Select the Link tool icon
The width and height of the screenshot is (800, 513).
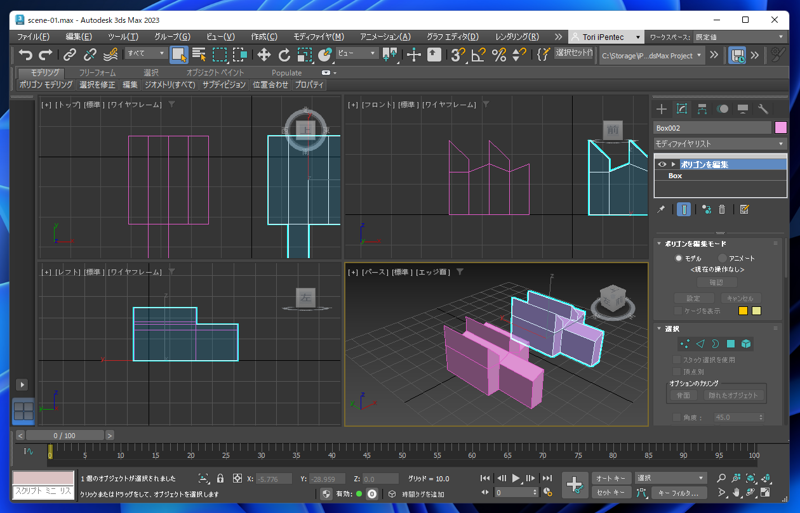[69, 54]
